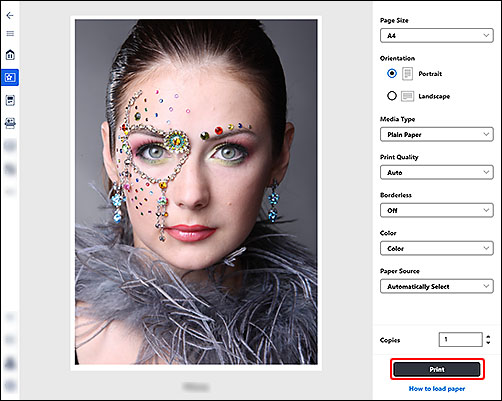
Task: Click the portrait page orientation icon
Action: [x=407, y=74]
